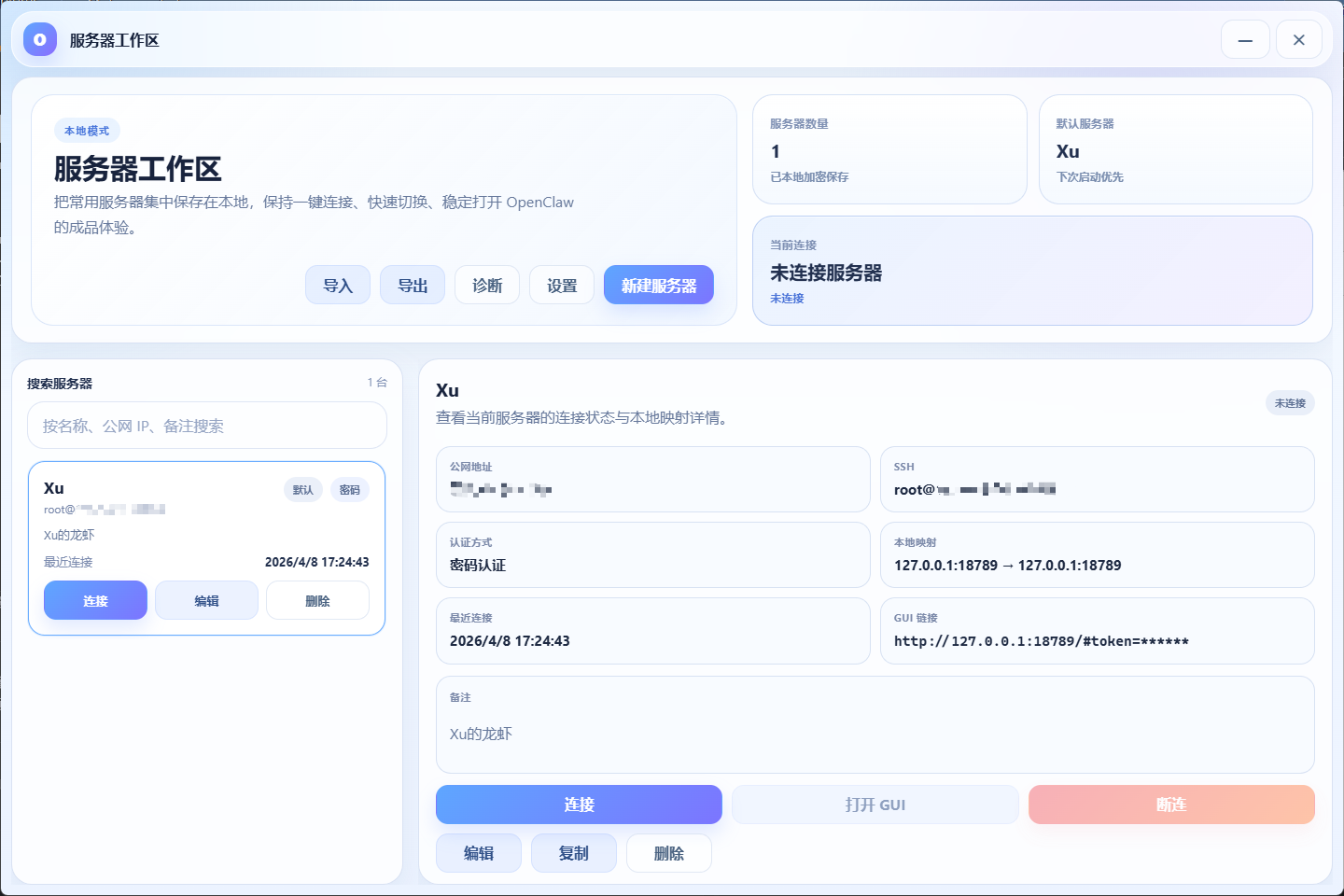
Task: Click 导入 to import servers
Action: [x=338, y=285]
